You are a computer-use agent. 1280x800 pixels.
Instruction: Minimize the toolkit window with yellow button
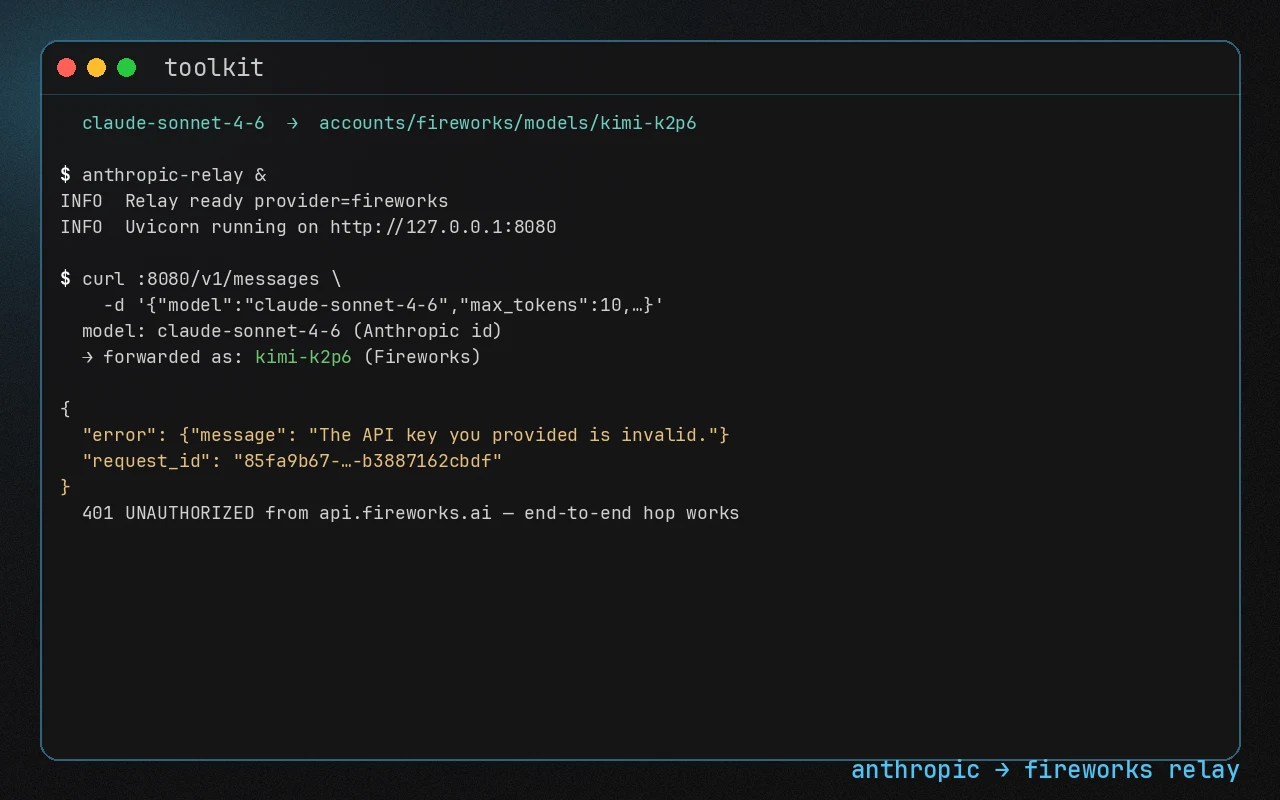(96, 68)
